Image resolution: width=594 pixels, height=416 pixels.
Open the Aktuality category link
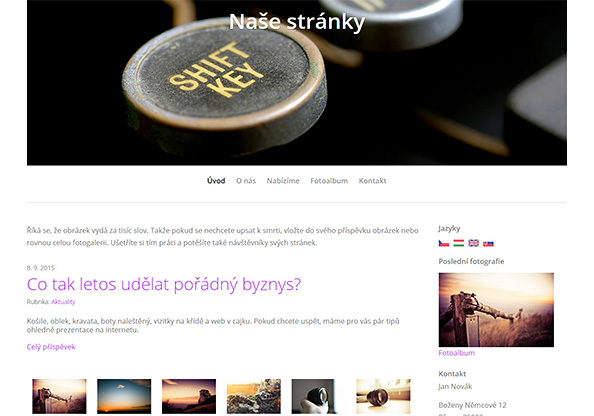click(63, 302)
